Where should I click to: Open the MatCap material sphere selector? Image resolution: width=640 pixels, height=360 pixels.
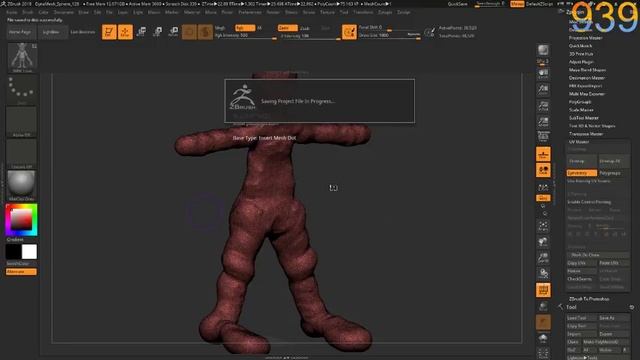[x=22, y=186]
